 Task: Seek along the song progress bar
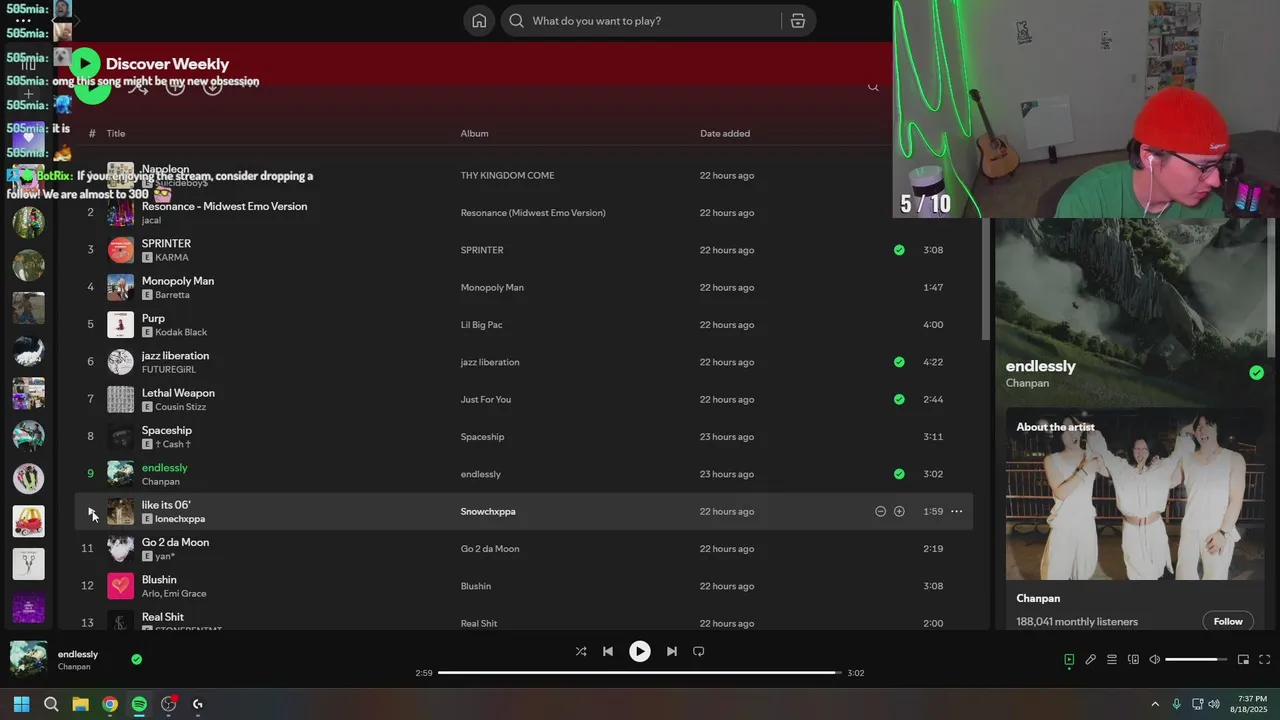[x=639, y=673]
